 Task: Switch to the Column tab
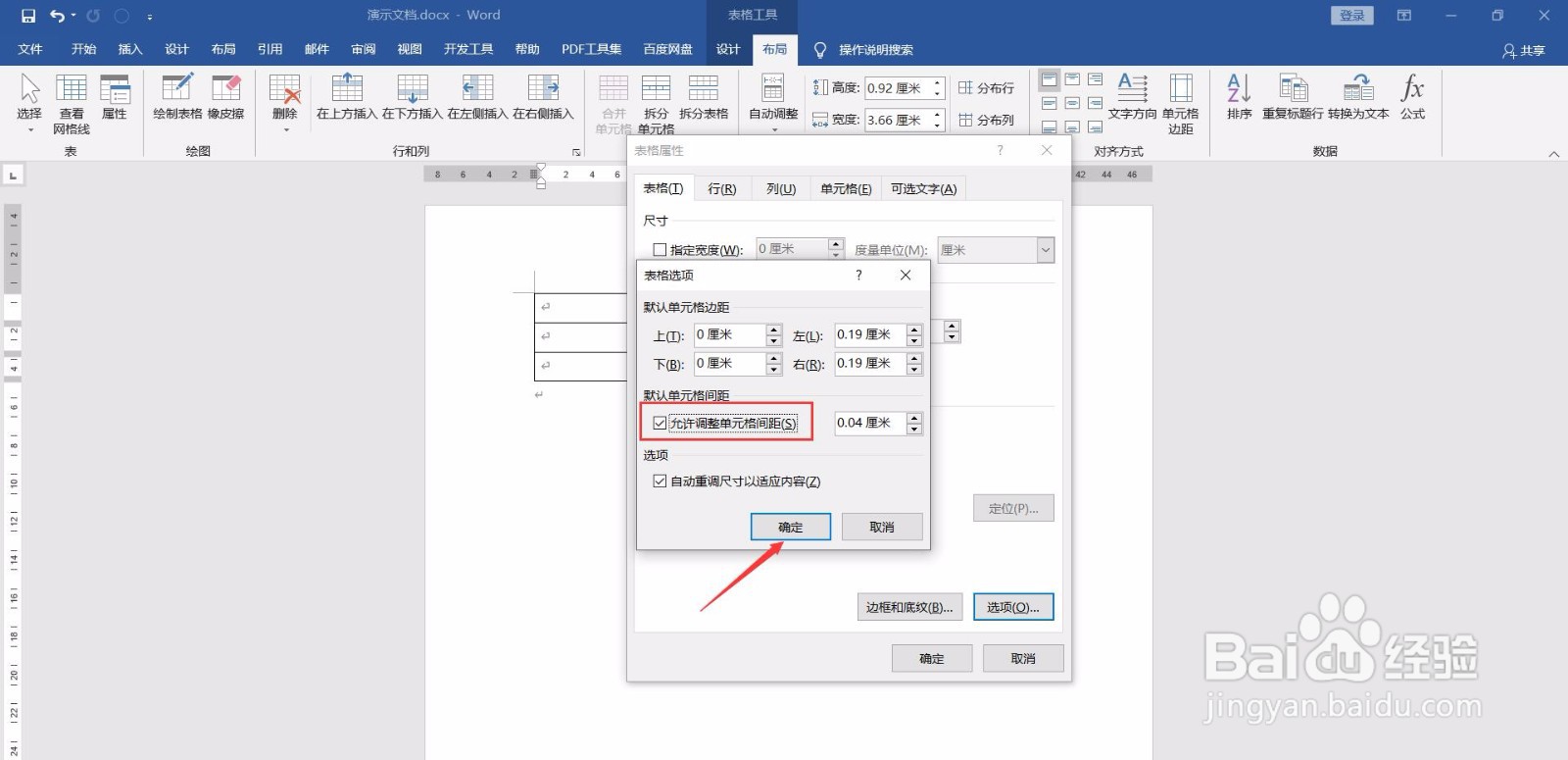[781, 189]
